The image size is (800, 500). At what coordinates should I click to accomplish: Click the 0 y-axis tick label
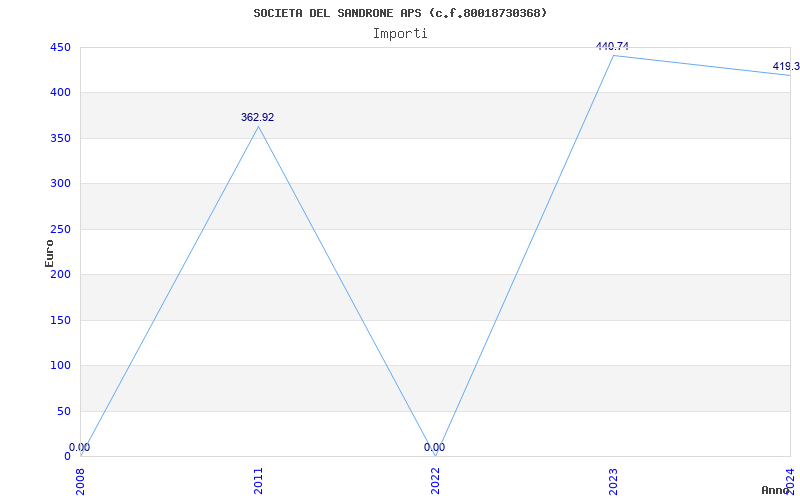(67, 457)
